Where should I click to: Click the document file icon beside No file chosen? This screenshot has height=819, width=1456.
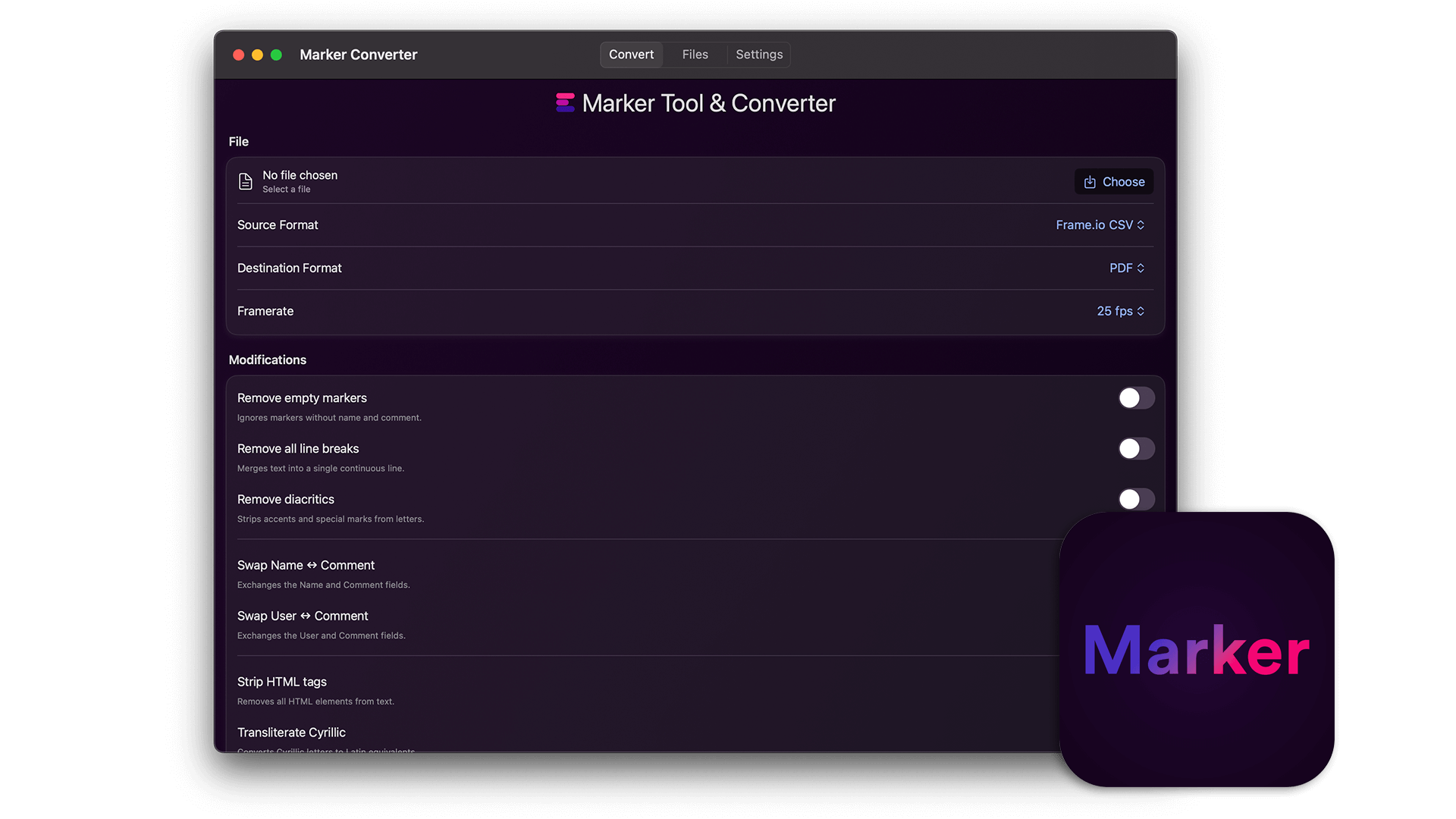pyautogui.click(x=245, y=181)
